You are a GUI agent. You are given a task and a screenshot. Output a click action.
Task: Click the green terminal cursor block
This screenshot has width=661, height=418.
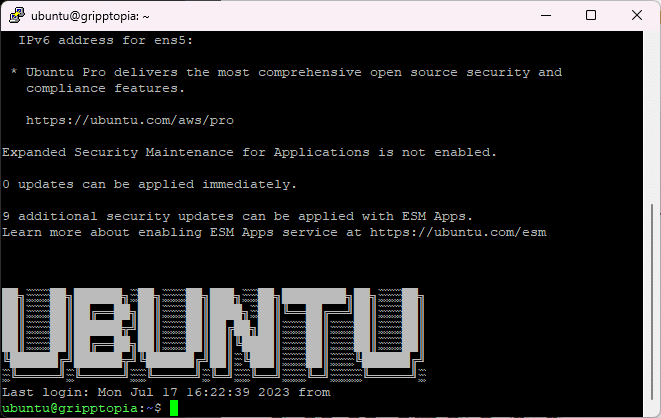(x=173, y=408)
